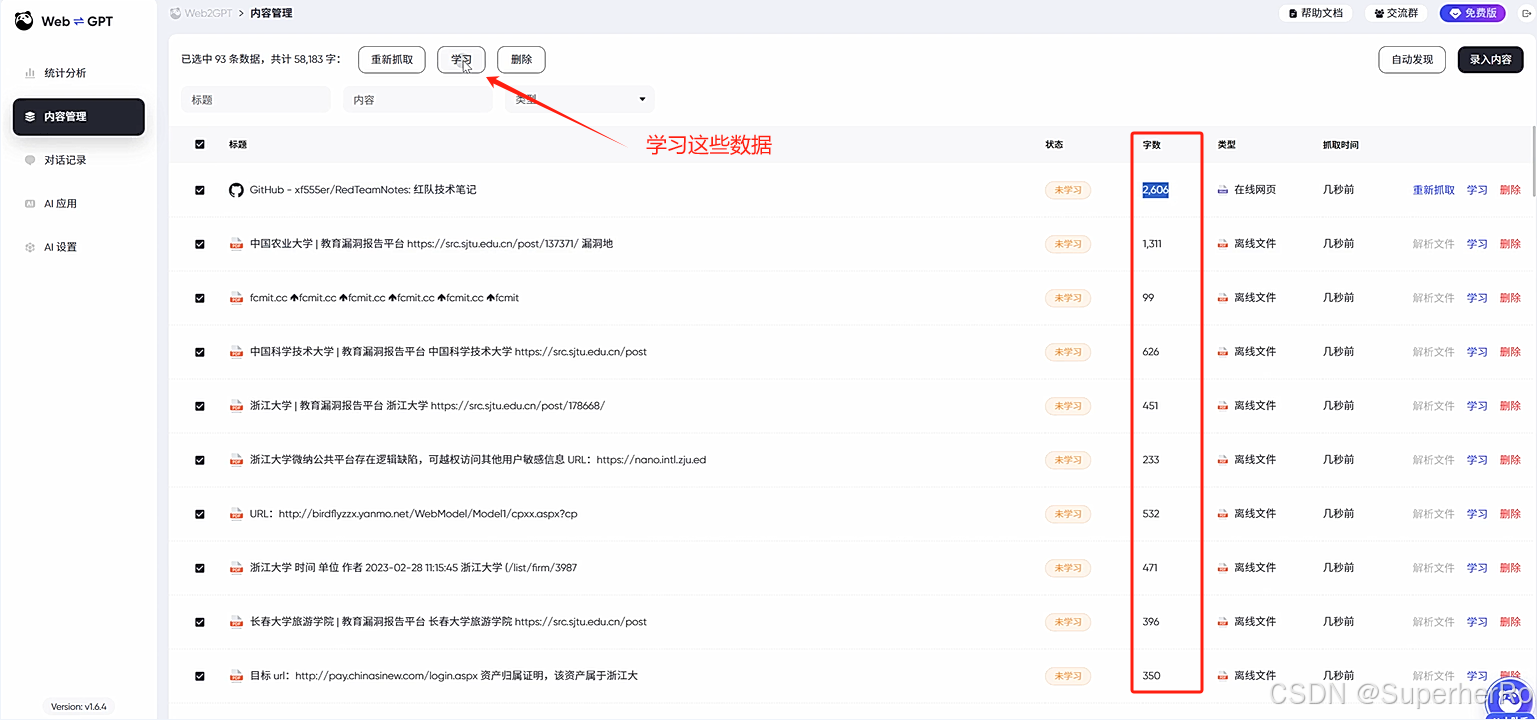The height and width of the screenshot is (720, 1537).
Task: Click 删除 link in the fcmit.cc row
Action: 1510,298
